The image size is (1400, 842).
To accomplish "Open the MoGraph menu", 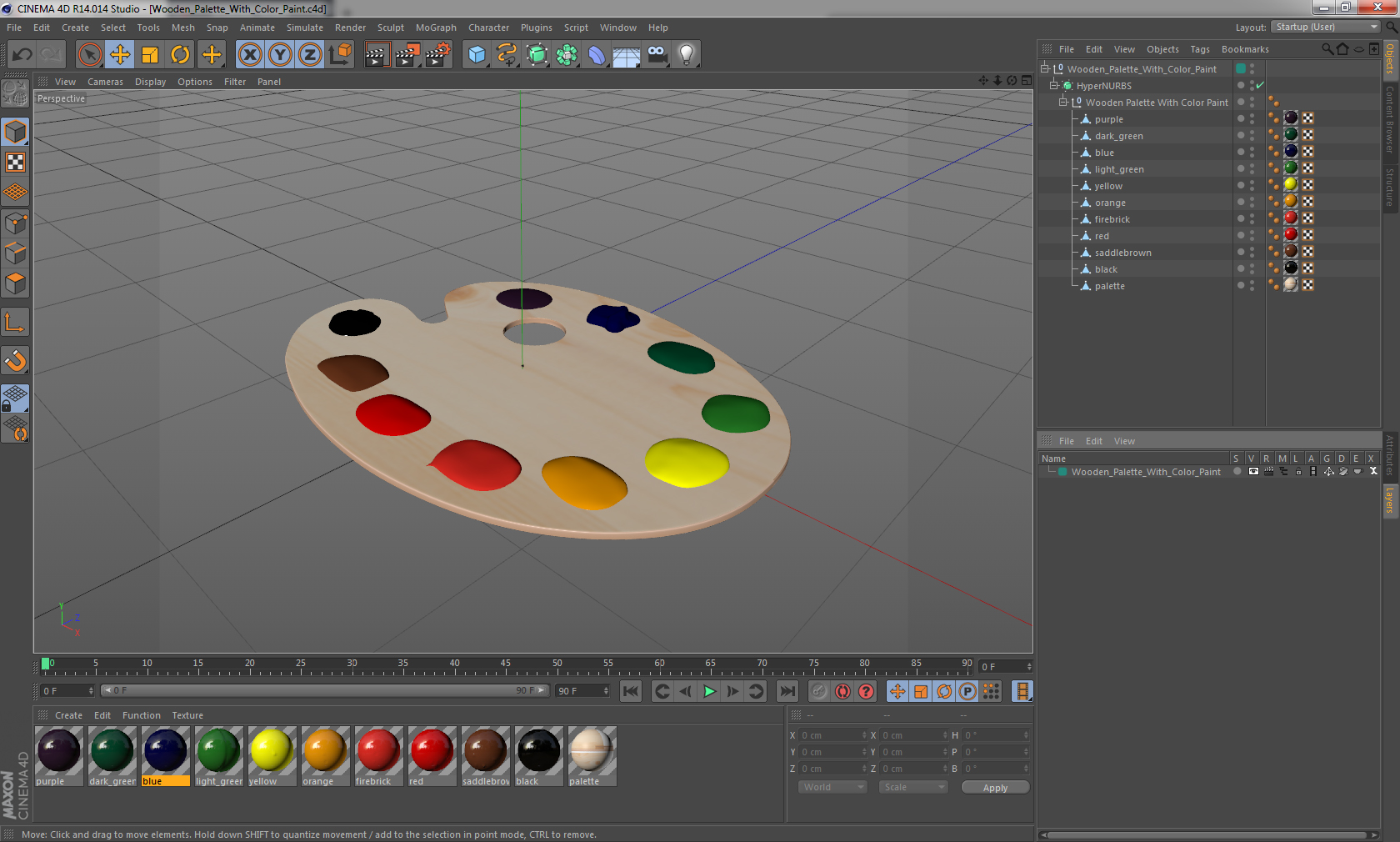I will pos(436,28).
